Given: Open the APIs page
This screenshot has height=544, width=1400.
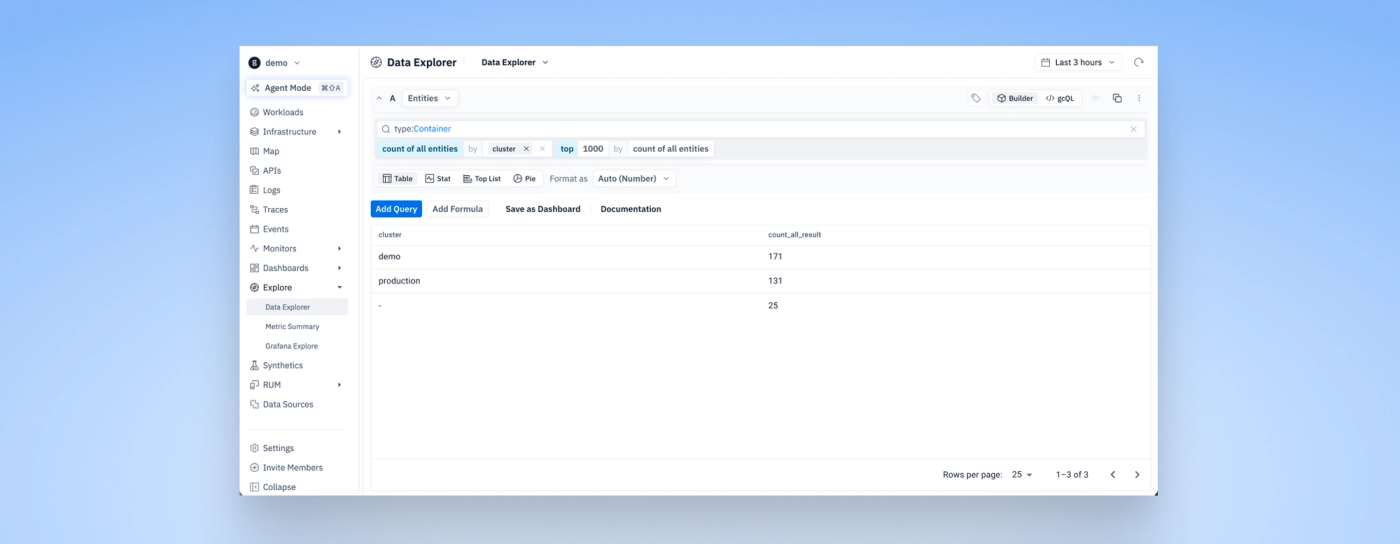Looking at the screenshot, I should point(271,170).
